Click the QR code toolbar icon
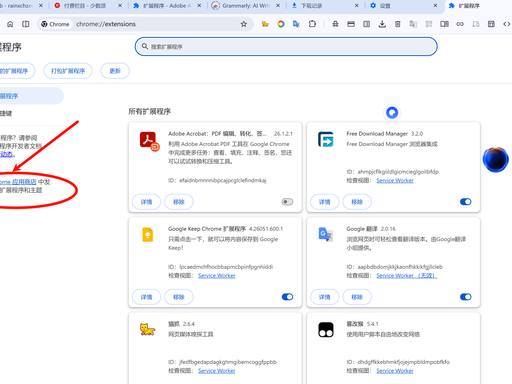The height and width of the screenshot is (384, 512). coord(429,24)
